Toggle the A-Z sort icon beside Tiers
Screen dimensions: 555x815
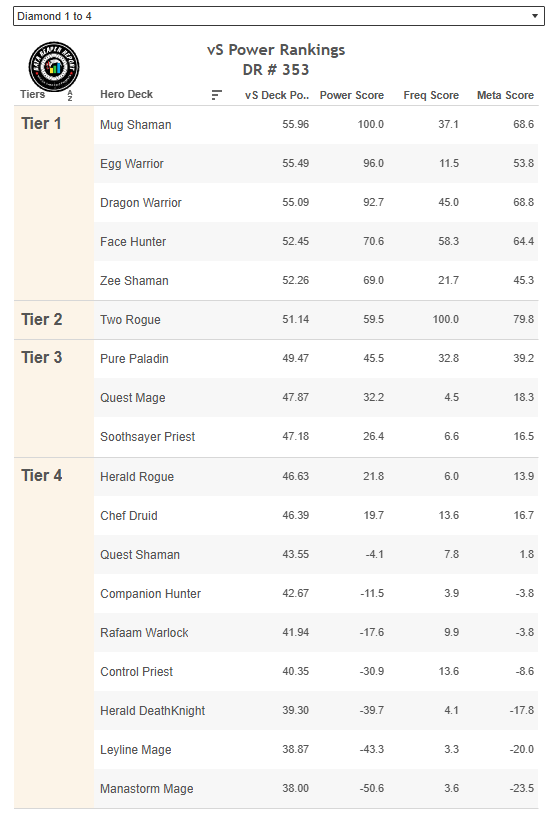(x=70, y=95)
